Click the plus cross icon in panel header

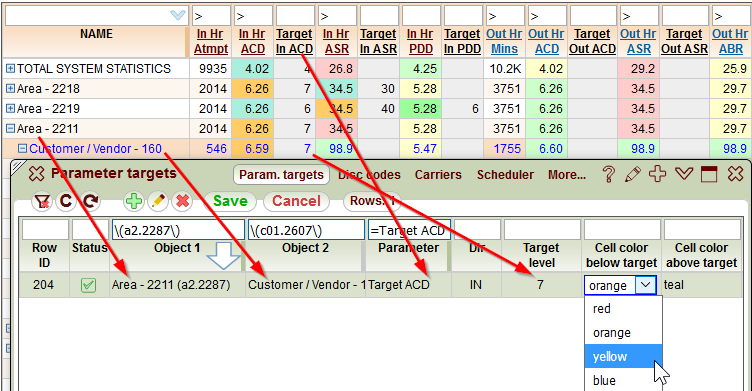pyautogui.click(x=658, y=174)
